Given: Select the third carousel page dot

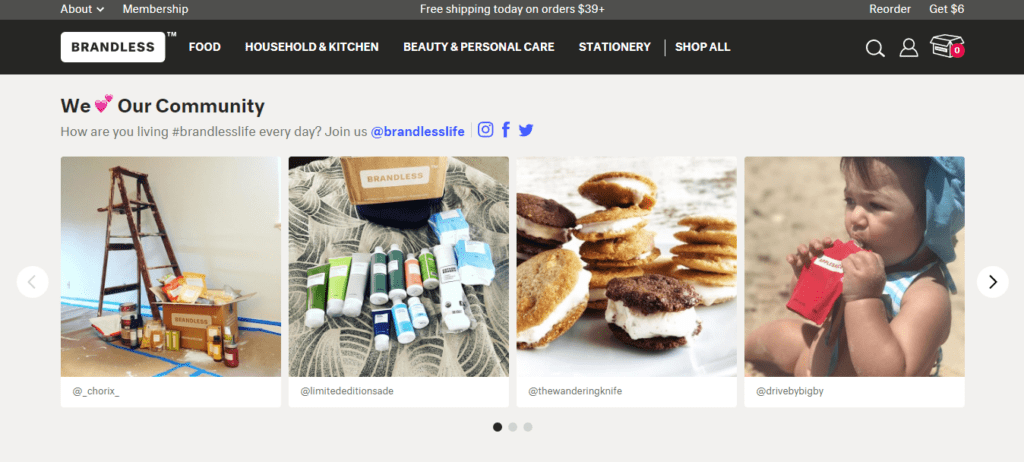Looking at the screenshot, I should 528,427.
